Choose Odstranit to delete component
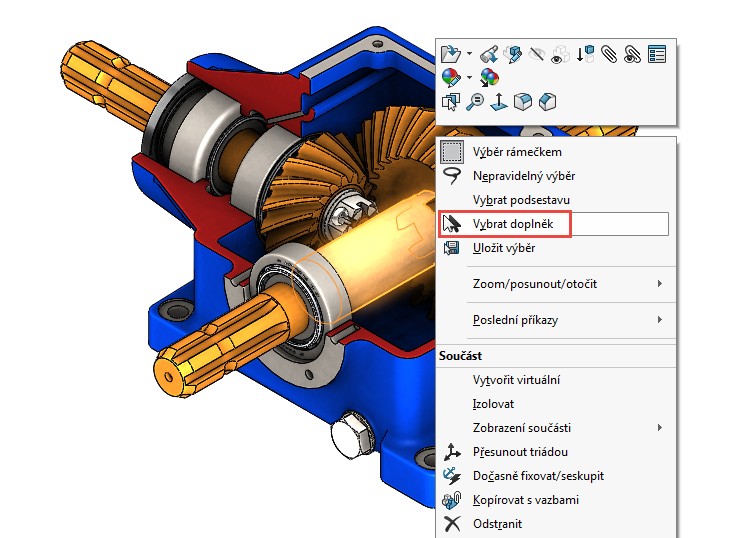Image resolution: width=750 pixels, height=538 pixels. [557, 524]
